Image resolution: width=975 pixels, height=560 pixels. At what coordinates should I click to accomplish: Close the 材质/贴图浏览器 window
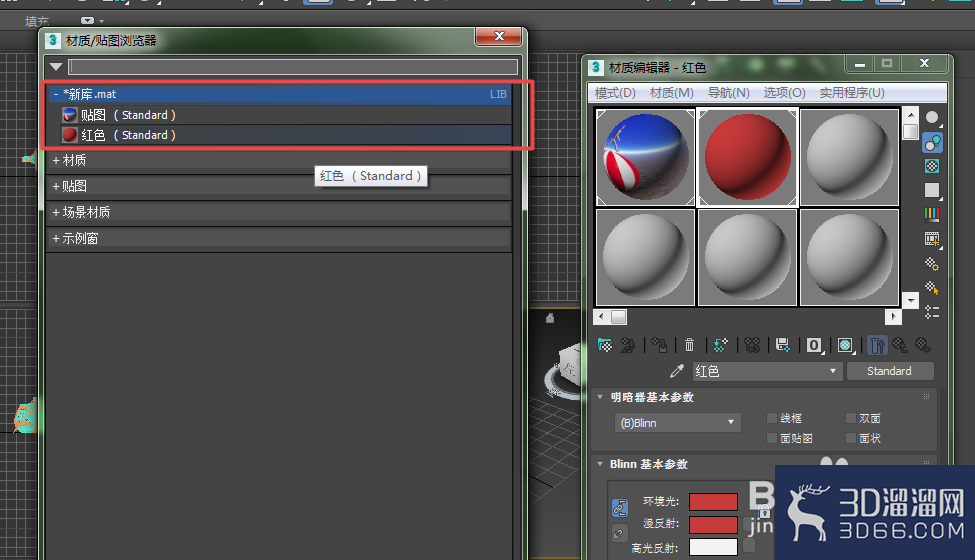[499, 36]
